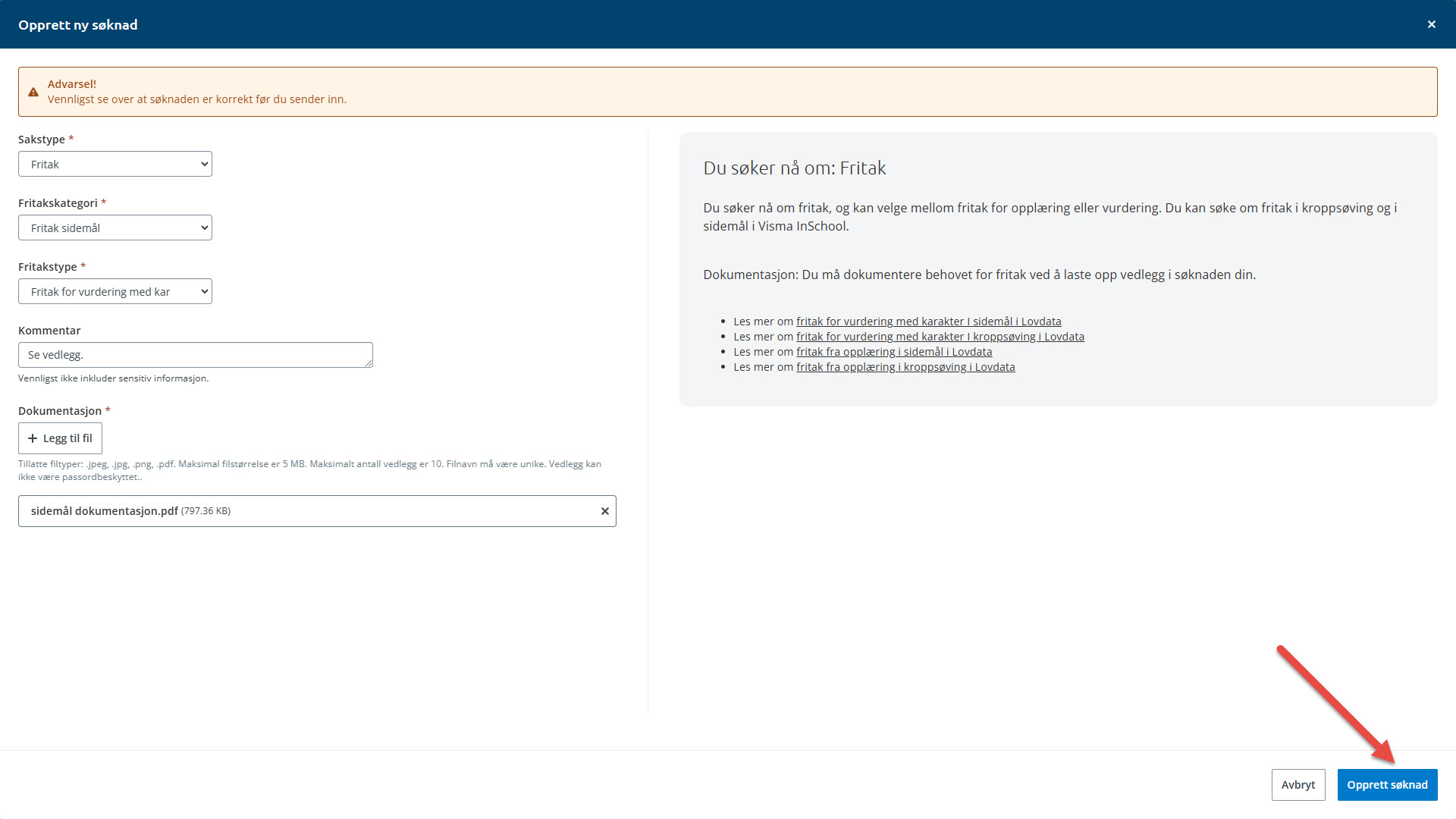
Task: Click the Du søker nå om: Fritak heading
Action: point(794,168)
